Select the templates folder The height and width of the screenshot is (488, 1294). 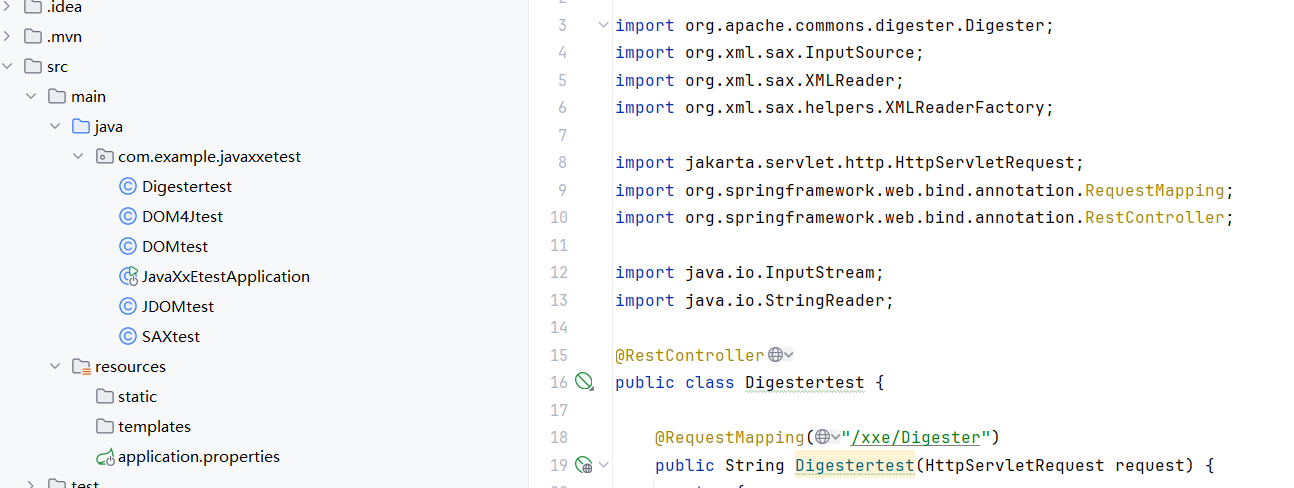click(154, 426)
